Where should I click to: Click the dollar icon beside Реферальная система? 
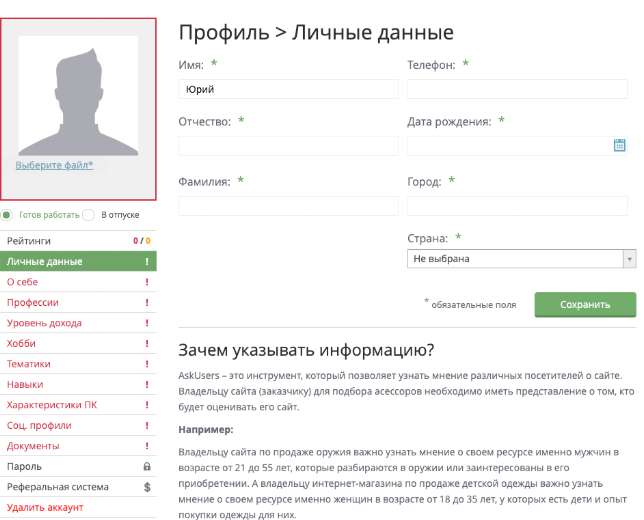pos(147,486)
